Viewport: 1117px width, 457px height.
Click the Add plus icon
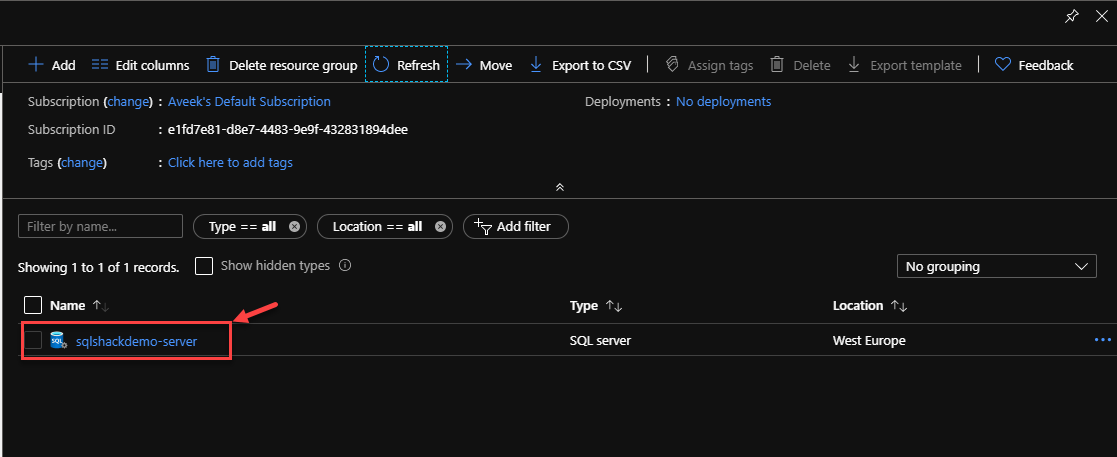coord(36,65)
